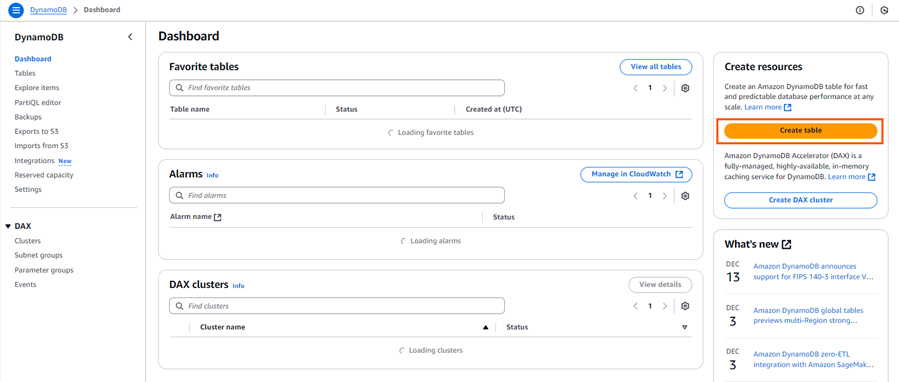The width and height of the screenshot is (899, 382).
Task: Go to previous page in DAX clusters
Action: click(635, 306)
